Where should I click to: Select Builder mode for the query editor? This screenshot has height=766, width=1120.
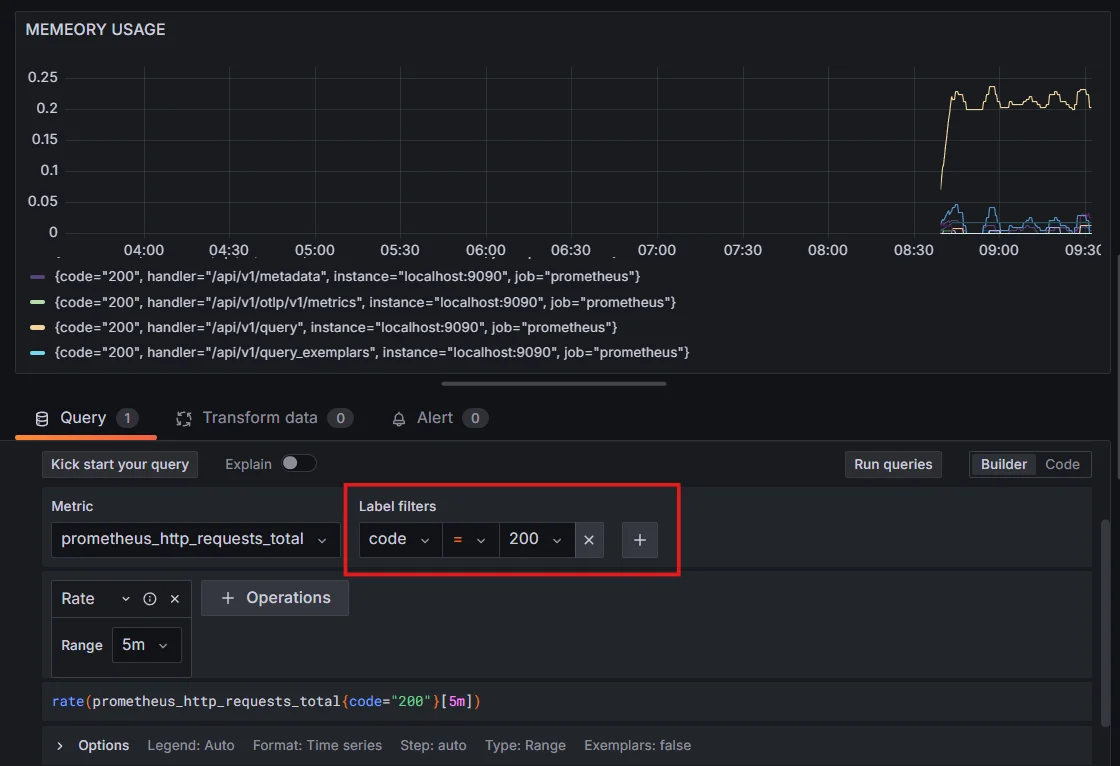(x=1003, y=464)
